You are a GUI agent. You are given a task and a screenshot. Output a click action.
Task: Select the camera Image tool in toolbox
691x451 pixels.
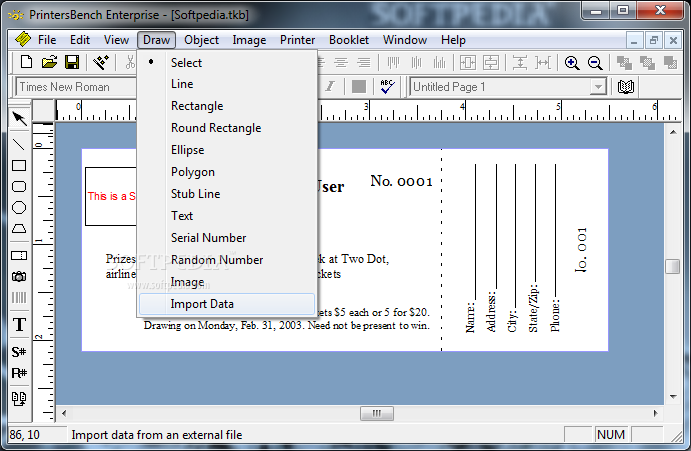(x=19, y=276)
